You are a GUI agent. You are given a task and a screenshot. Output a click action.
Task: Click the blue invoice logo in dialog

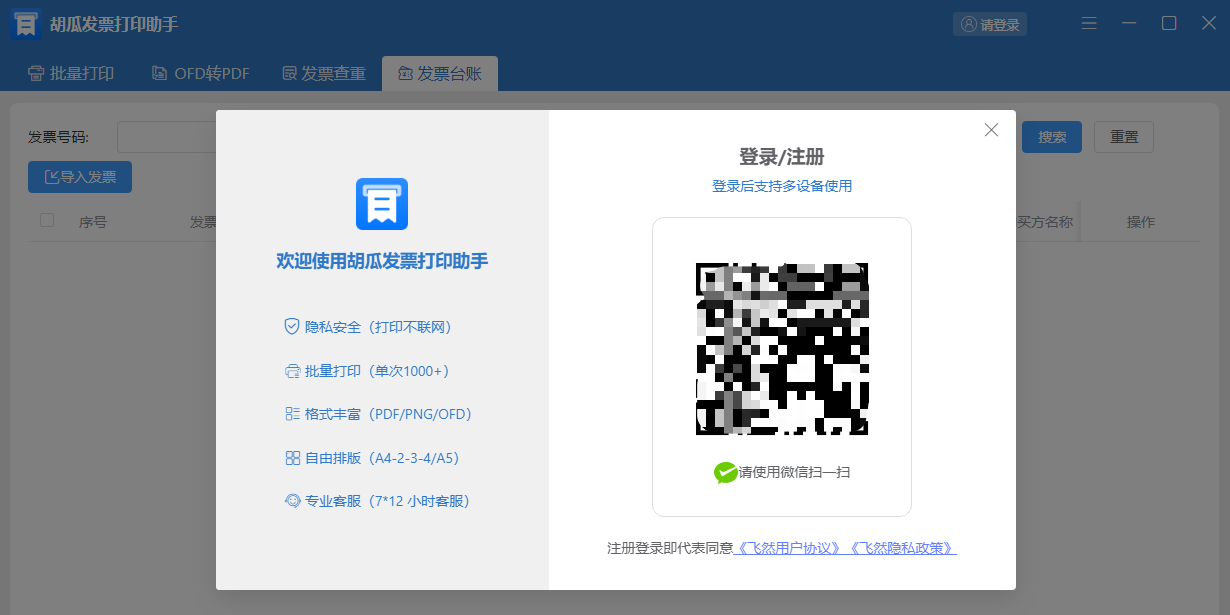(x=382, y=204)
